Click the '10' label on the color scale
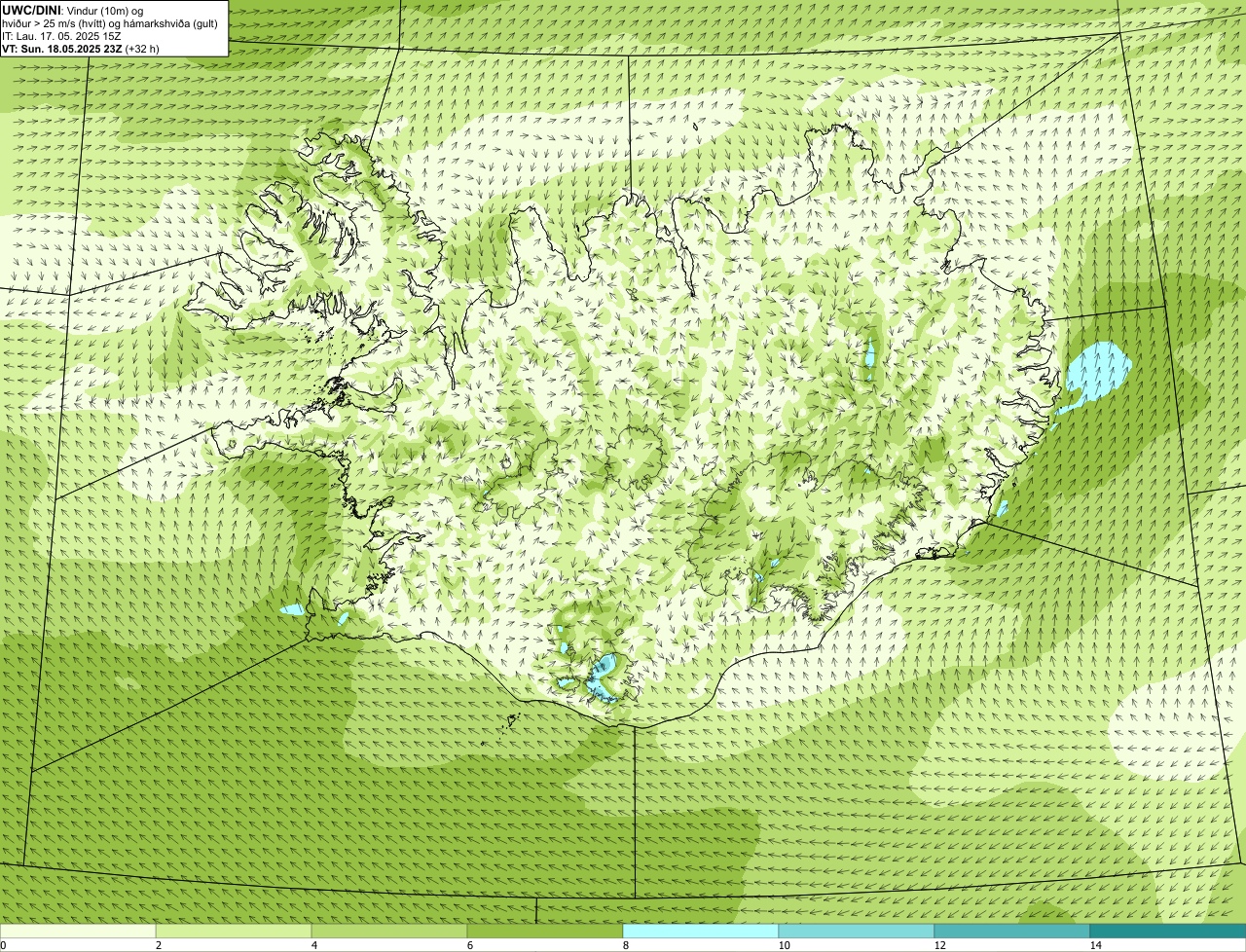 click(x=783, y=945)
